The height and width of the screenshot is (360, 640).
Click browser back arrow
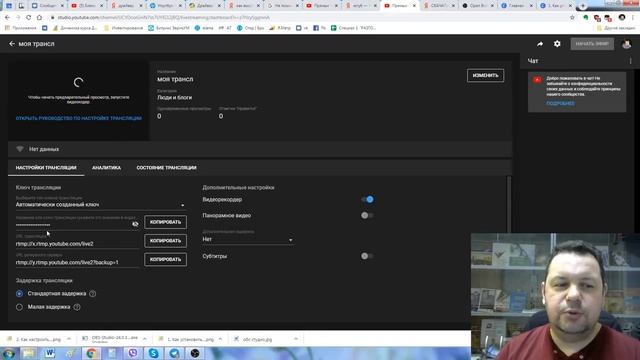point(7,18)
